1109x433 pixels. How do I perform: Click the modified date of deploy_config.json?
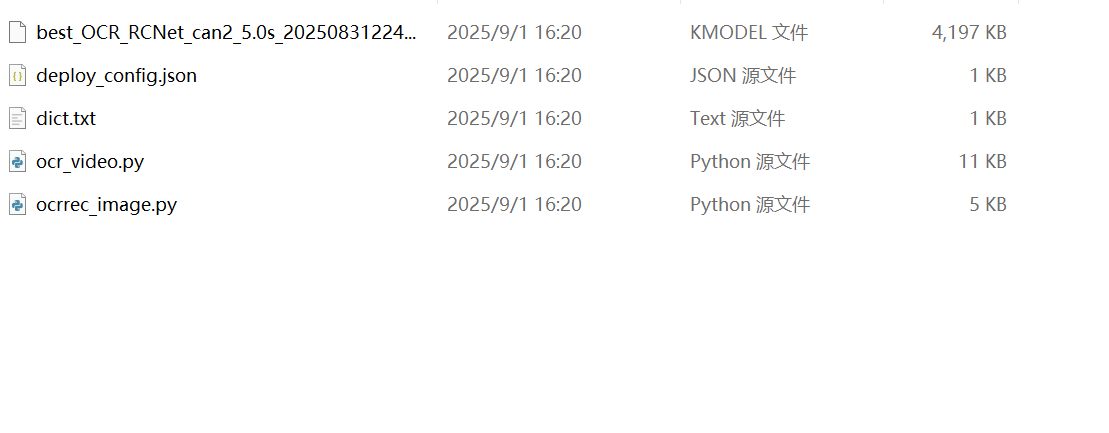tap(514, 75)
